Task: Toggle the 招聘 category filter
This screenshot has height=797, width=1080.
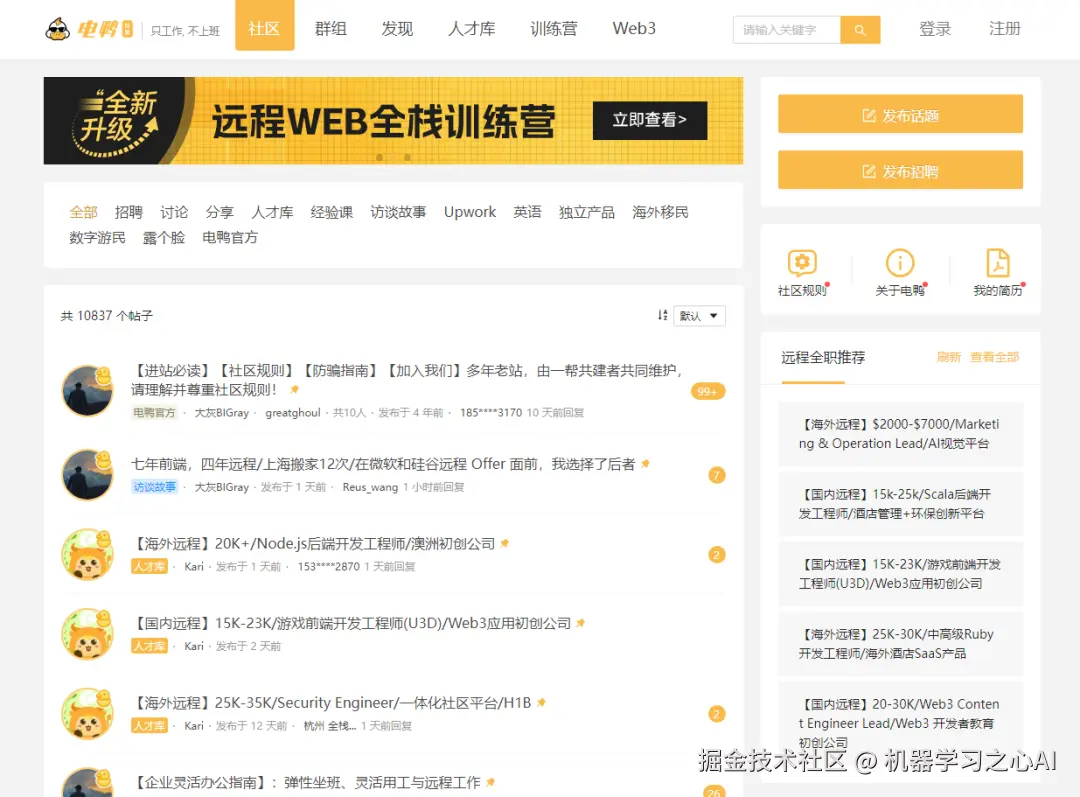Action: (129, 212)
